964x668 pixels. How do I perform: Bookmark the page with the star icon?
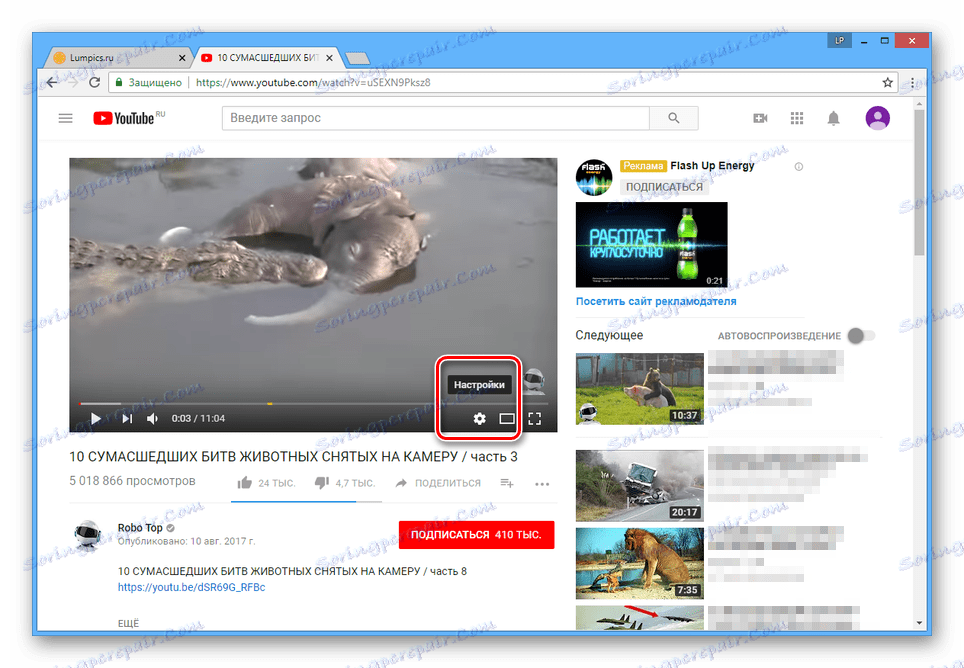pyautogui.click(x=888, y=82)
